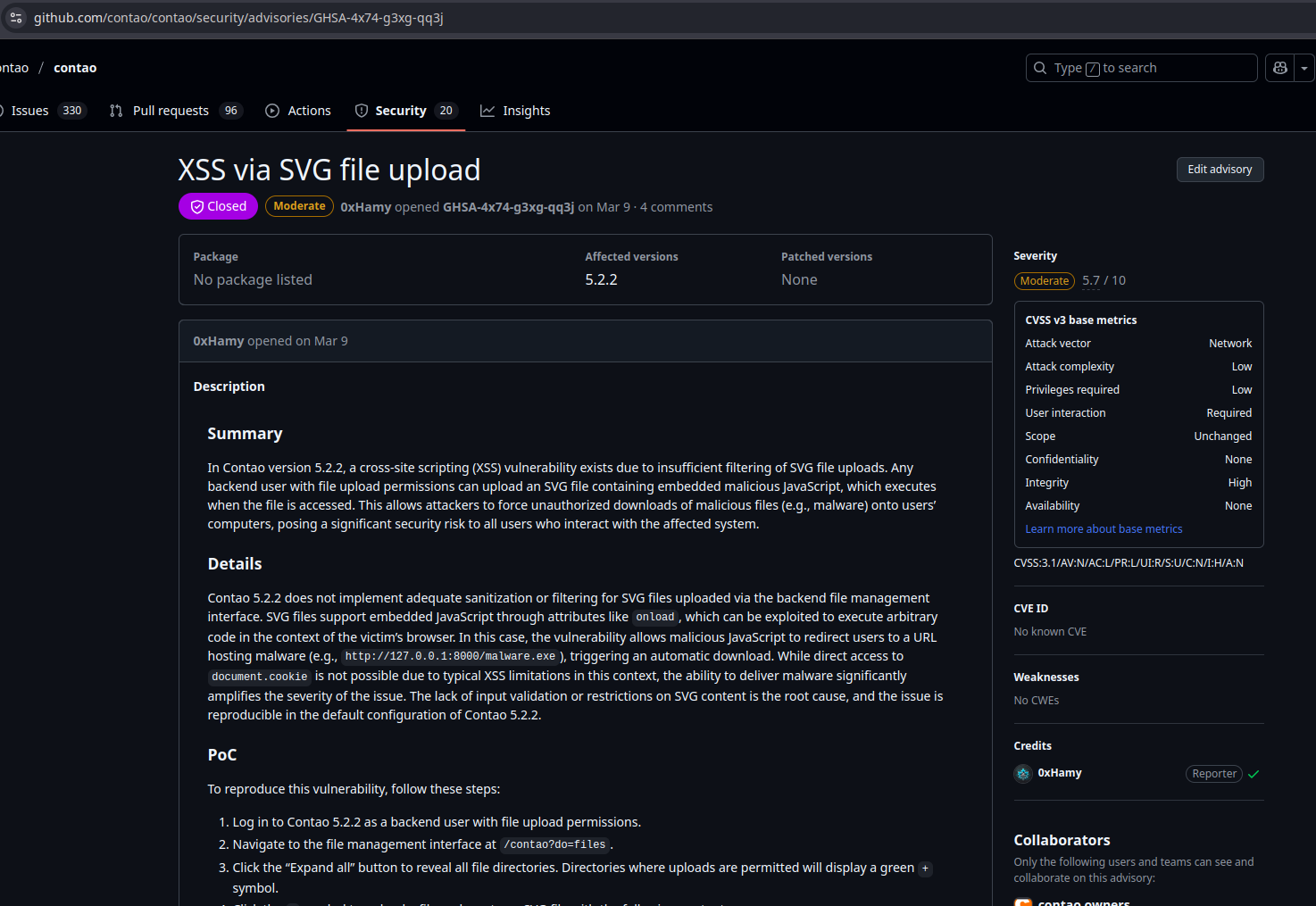Click the onload inline code
The height and width of the screenshot is (906, 1316).
(655, 618)
